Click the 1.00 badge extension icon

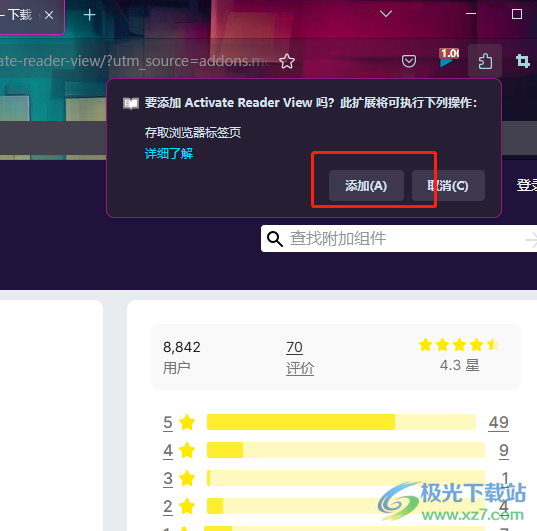tap(449, 58)
